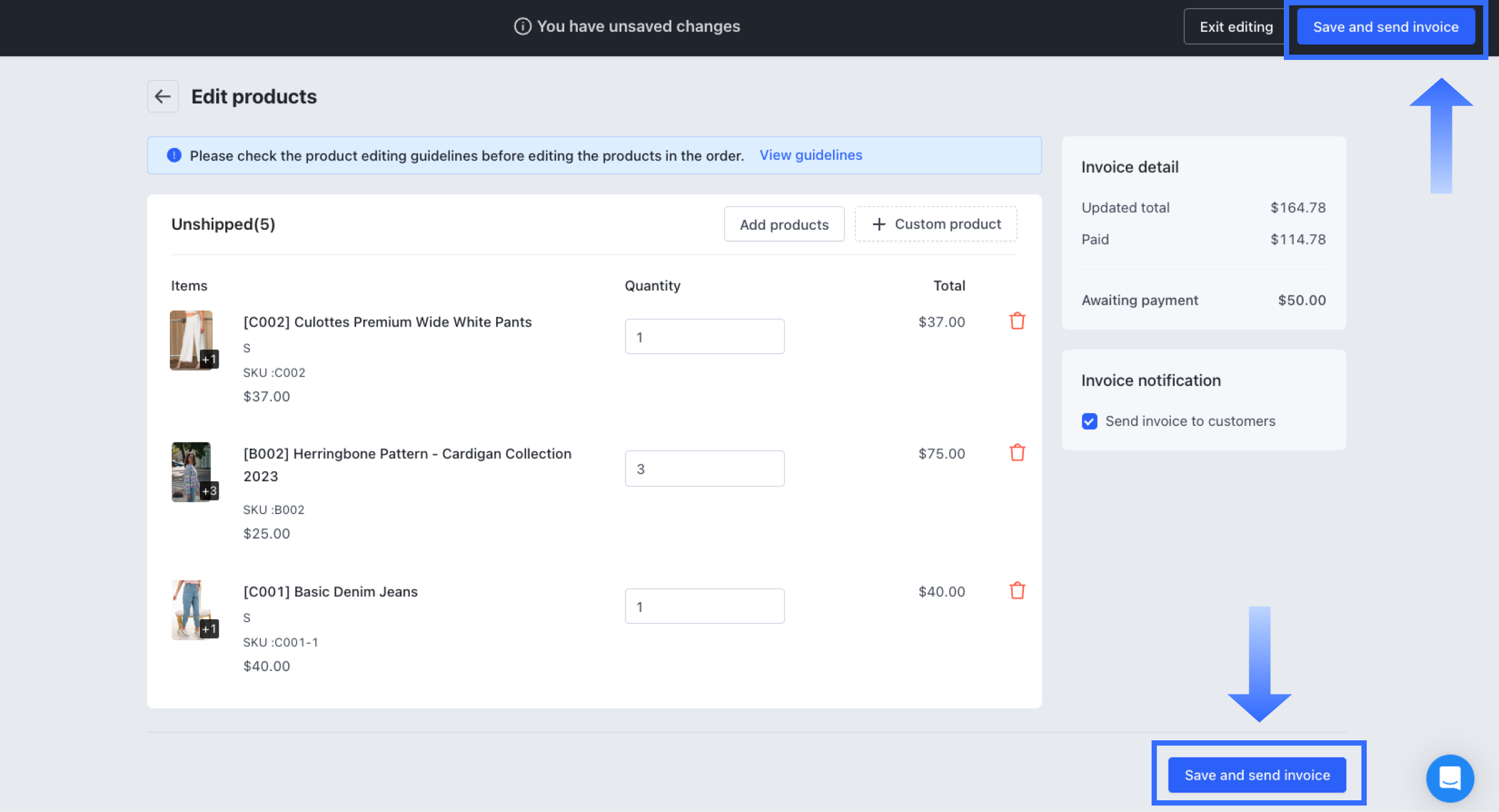The height and width of the screenshot is (812, 1499).
Task: Remove the Herringbone Pattern Cardigan via trash icon
Action: pos(1017,453)
